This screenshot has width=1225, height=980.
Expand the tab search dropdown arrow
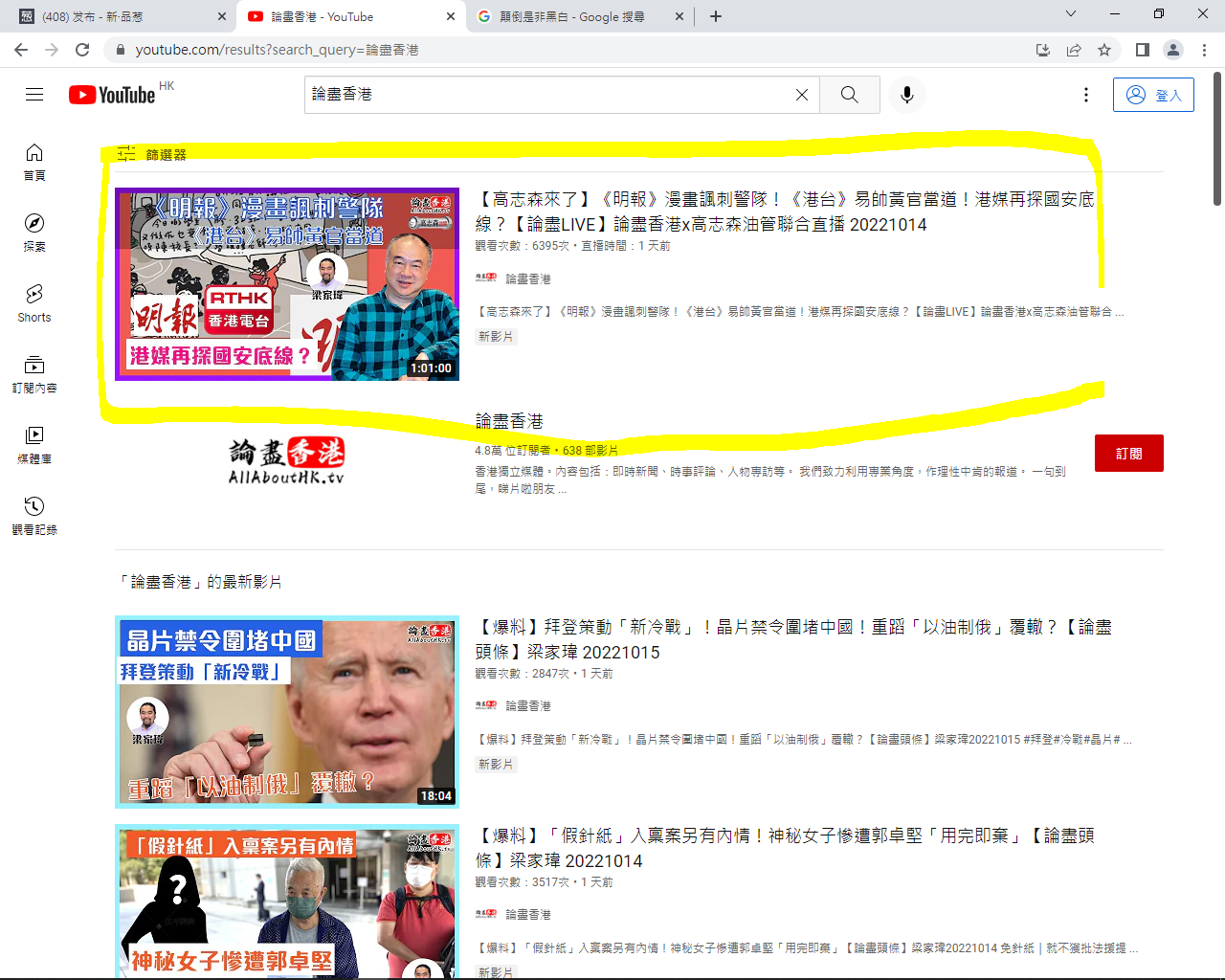point(1071,13)
